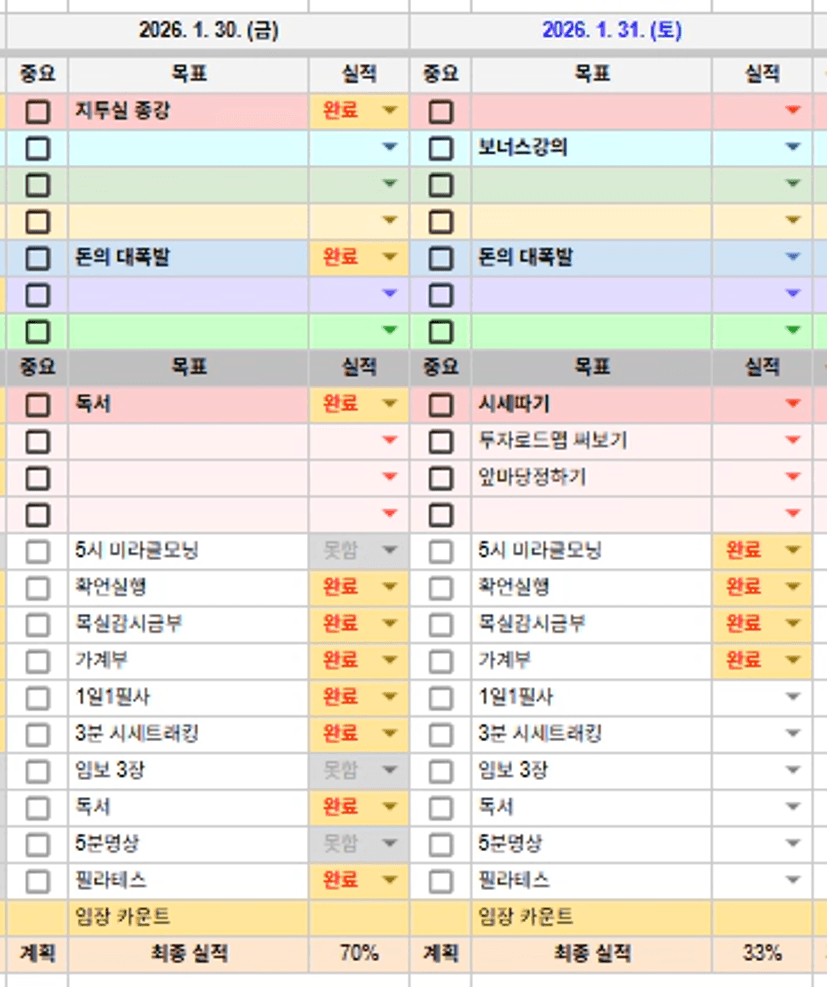Expand January 30 임보 3장 못함 dropdown
Screen dimensions: 827x987
(390, 771)
